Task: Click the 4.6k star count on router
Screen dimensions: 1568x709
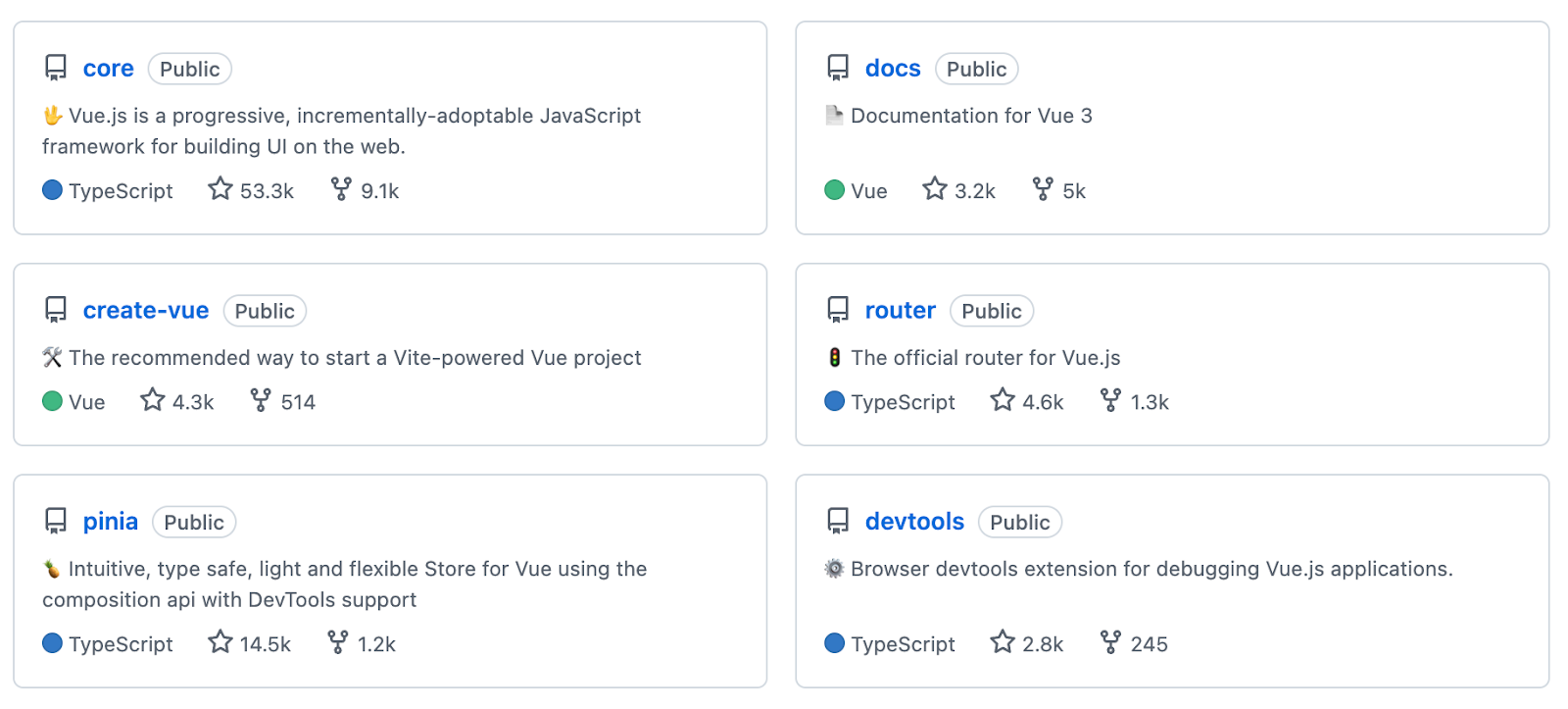Action: pyautogui.click(x=1043, y=402)
